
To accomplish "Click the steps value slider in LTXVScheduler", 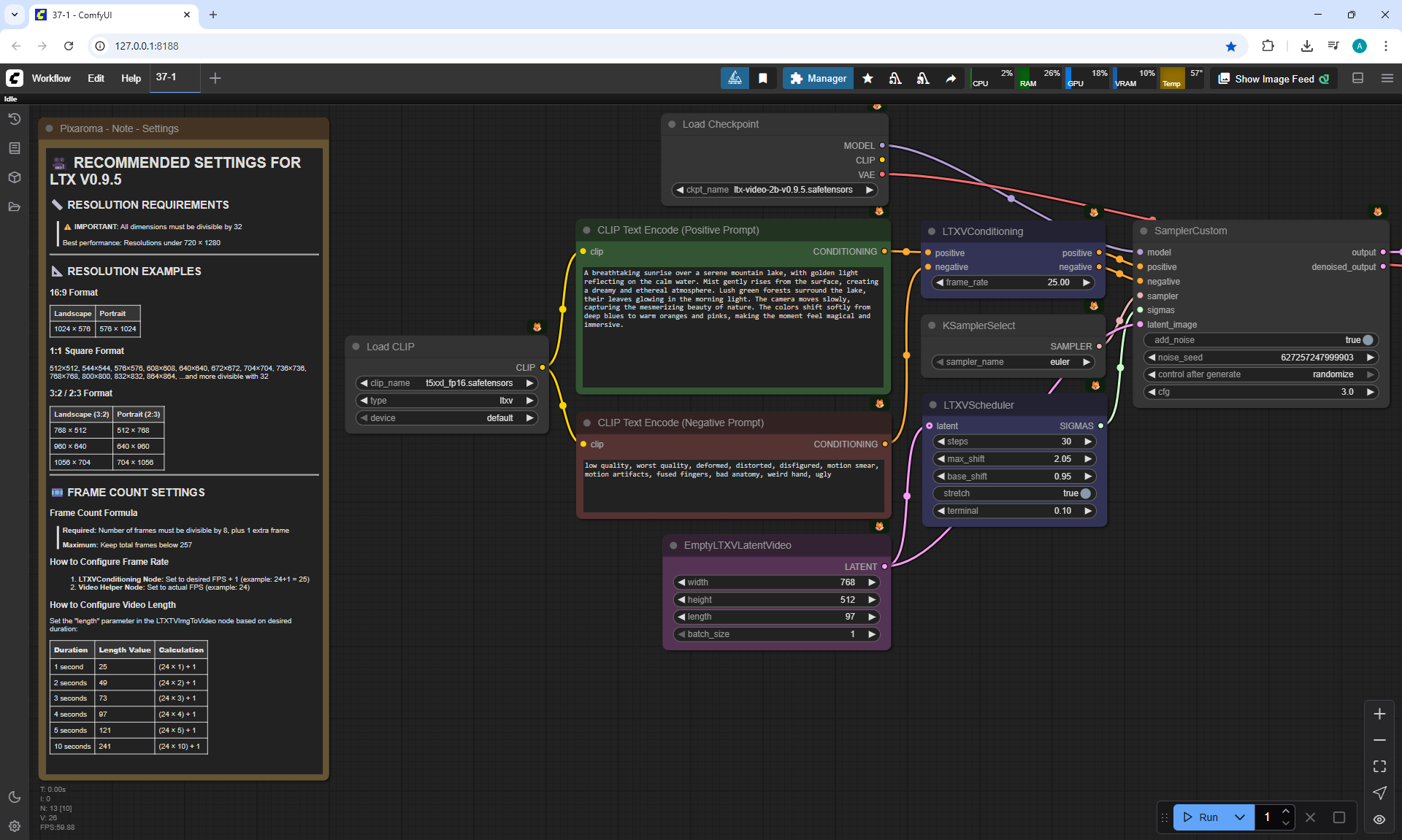I will (x=1015, y=442).
